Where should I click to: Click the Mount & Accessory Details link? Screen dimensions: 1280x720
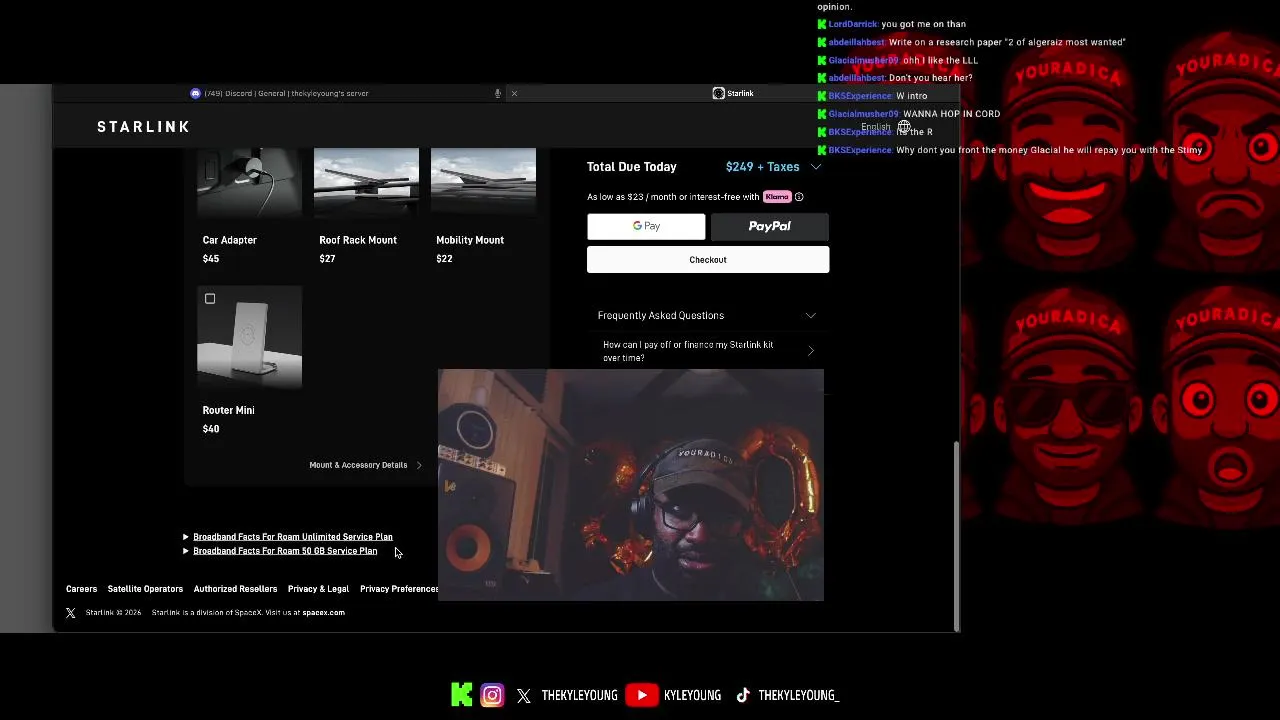point(358,465)
